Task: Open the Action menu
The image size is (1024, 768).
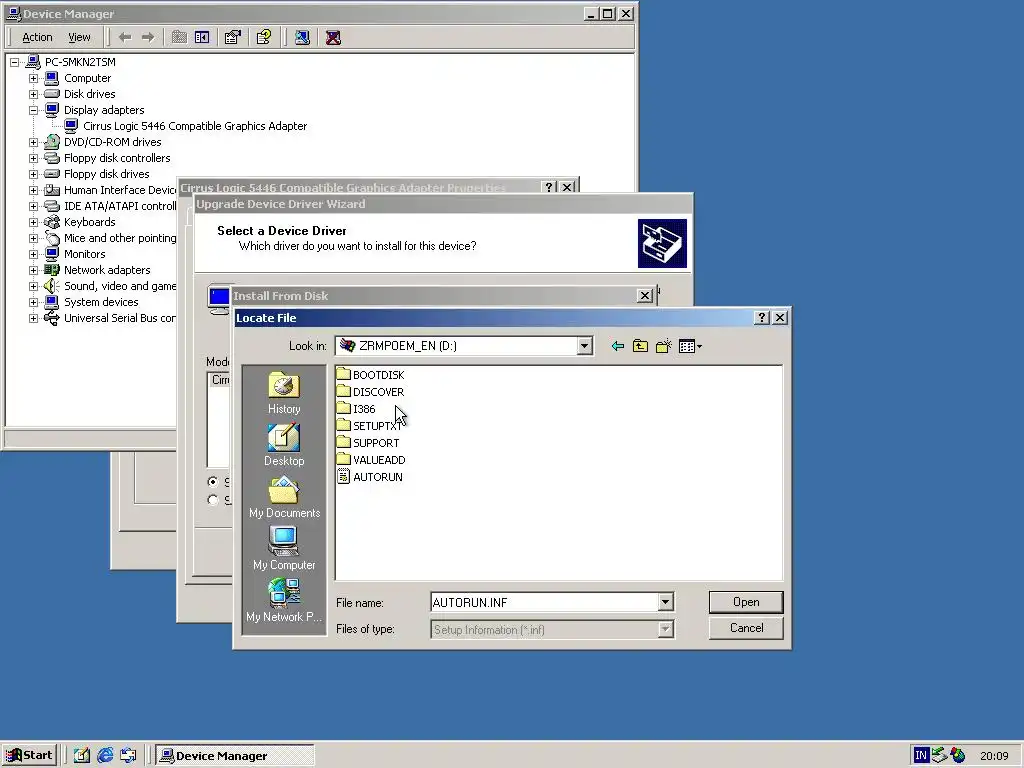Action: coord(37,37)
